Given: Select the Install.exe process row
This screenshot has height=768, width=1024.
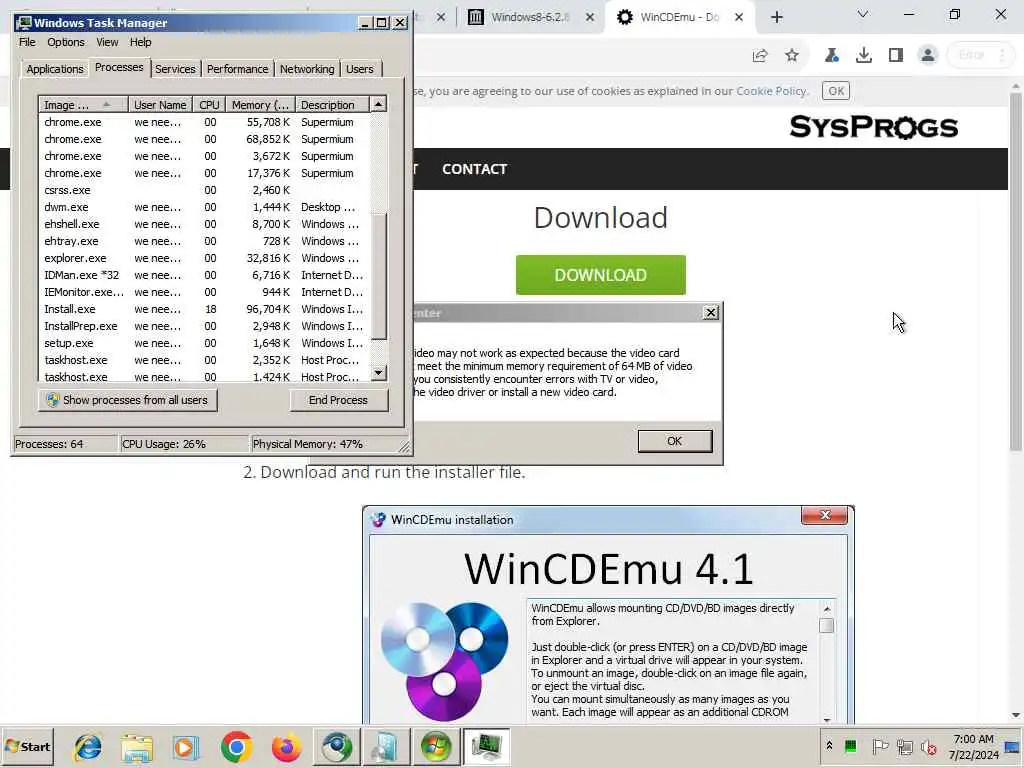Looking at the screenshot, I should 204,309.
